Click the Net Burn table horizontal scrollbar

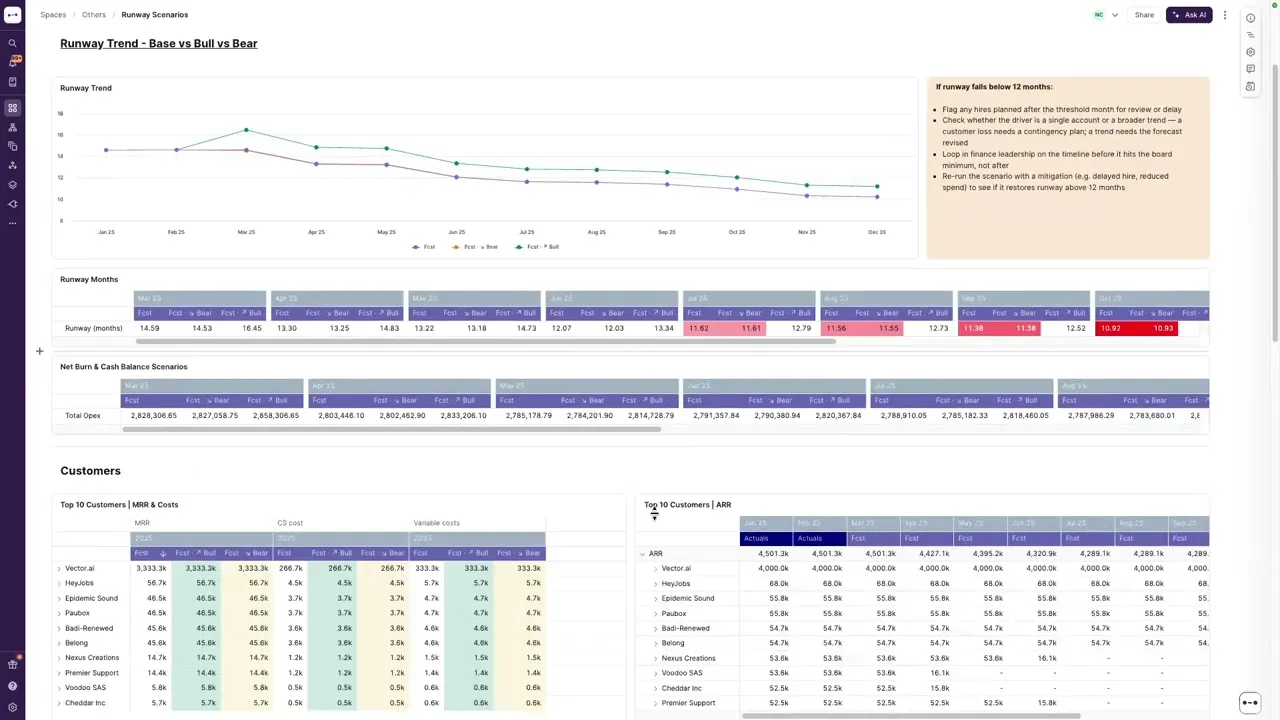(x=391, y=430)
